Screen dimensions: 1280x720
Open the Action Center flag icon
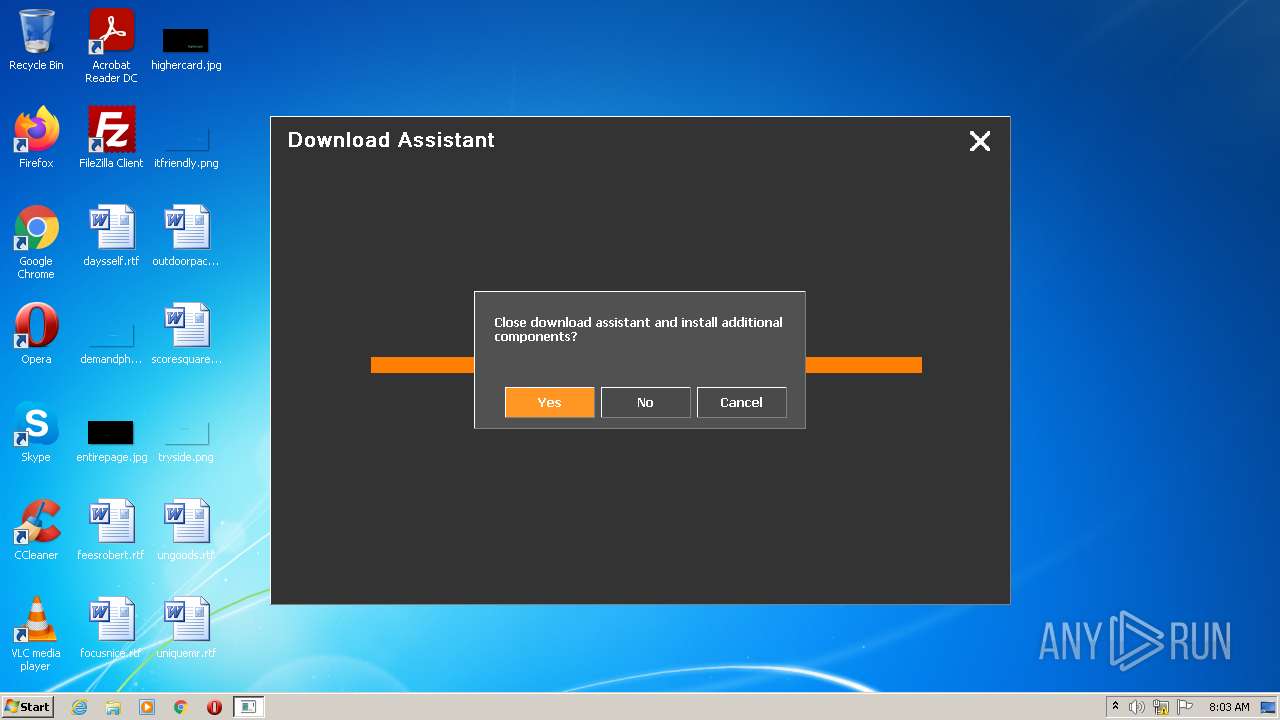point(1185,707)
